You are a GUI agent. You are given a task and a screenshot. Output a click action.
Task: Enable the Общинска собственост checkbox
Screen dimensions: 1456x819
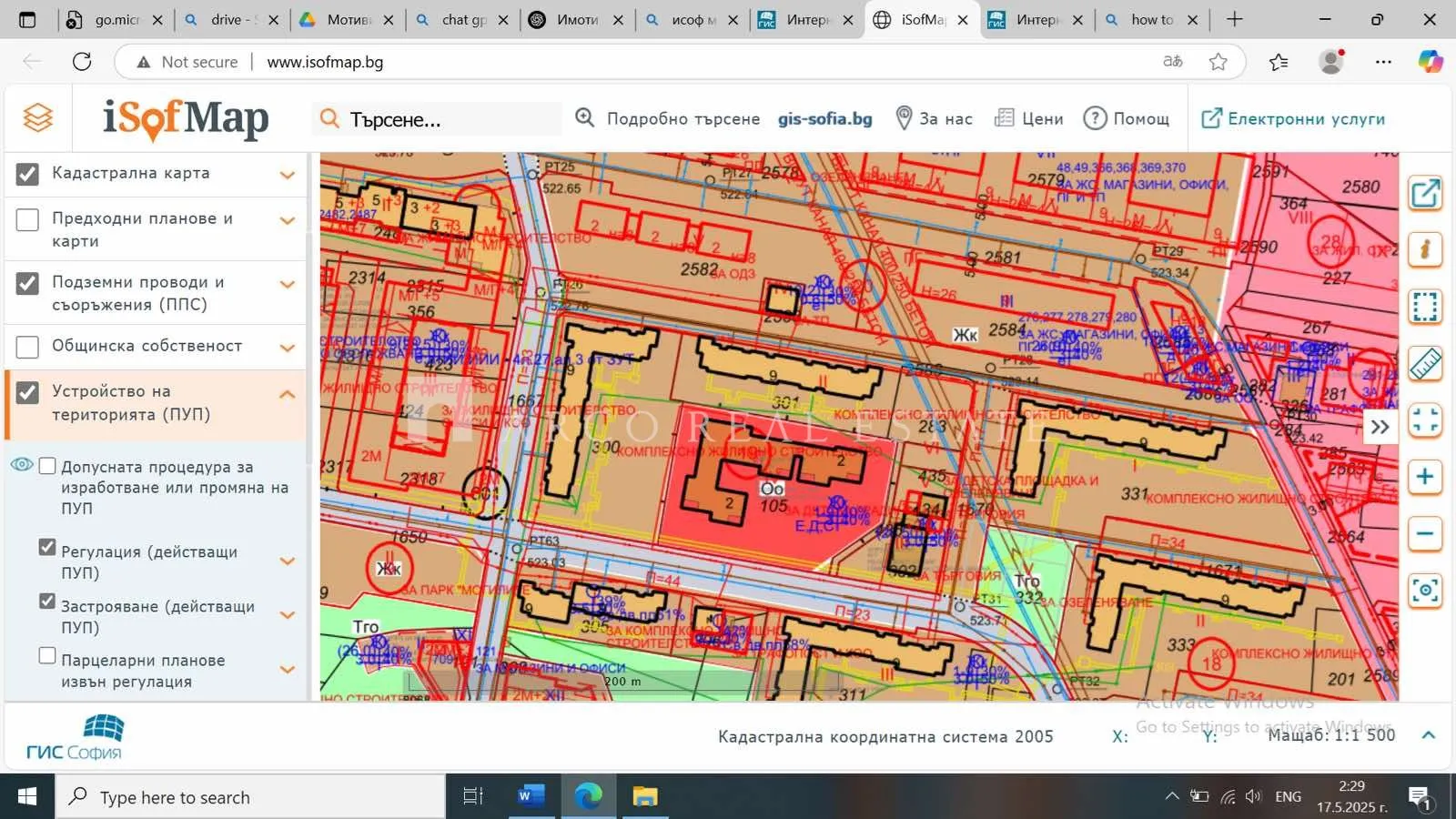coord(27,347)
